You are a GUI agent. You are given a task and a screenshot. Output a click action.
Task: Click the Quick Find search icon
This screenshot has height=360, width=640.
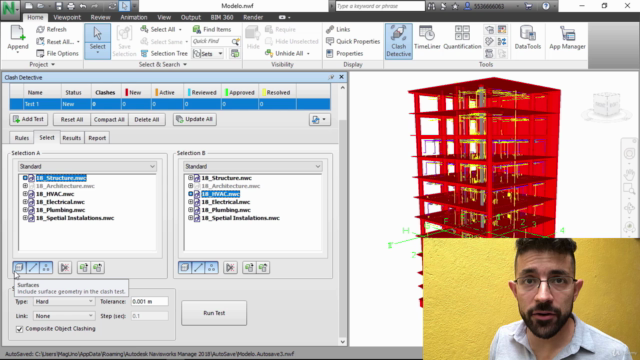click(x=235, y=42)
